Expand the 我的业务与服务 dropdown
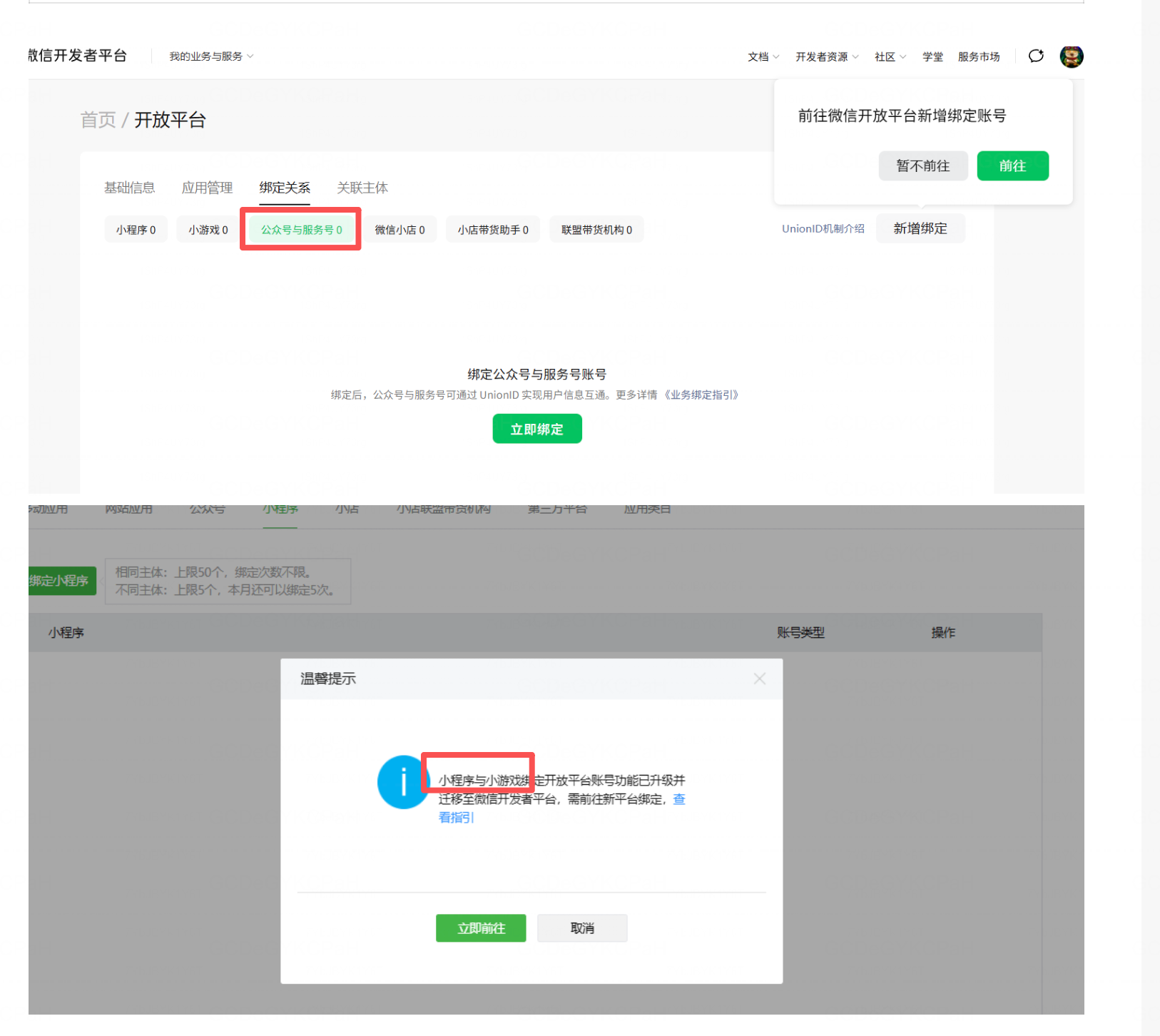Viewport: 1160px width, 1036px height. pos(211,56)
